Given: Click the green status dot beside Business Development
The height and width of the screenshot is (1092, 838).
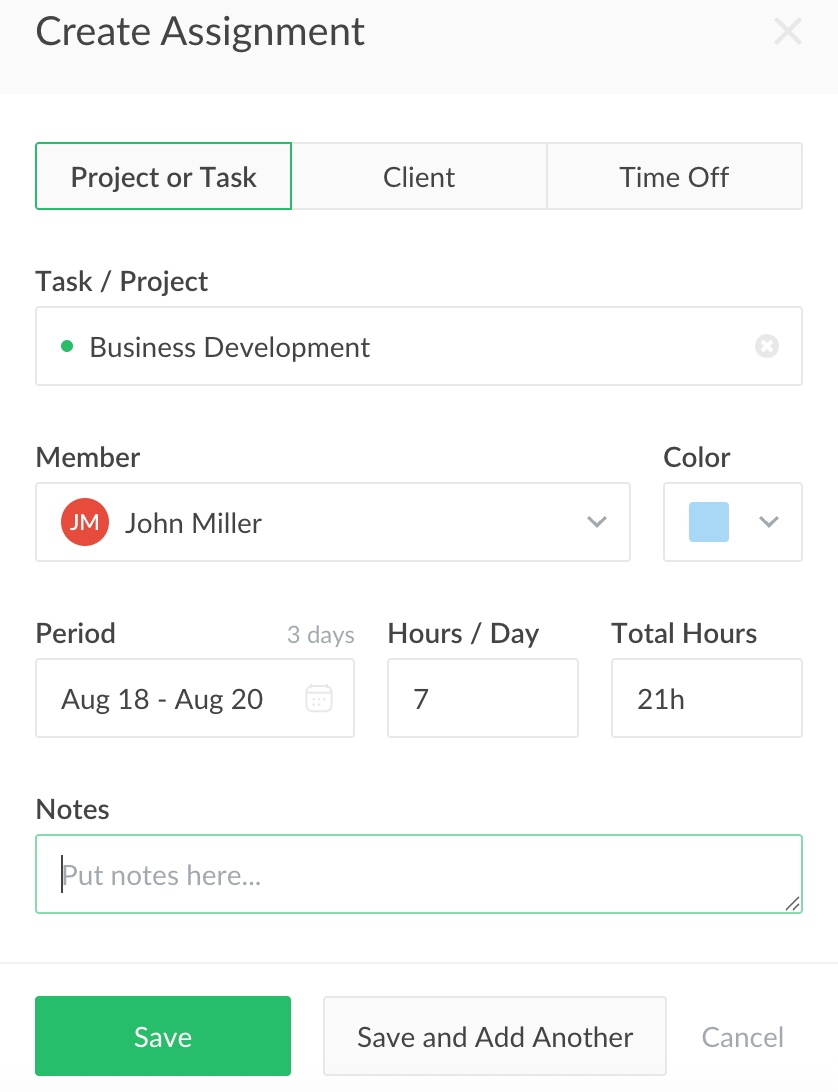Looking at the screenshot, I should point(67,347).
